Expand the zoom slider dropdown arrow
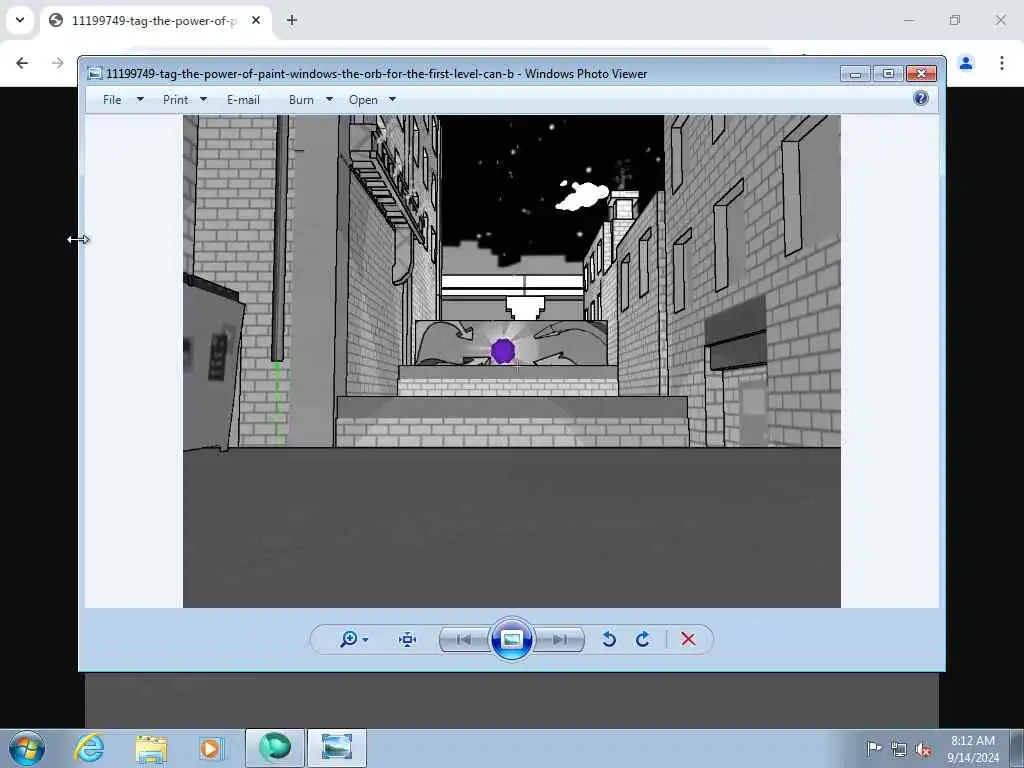This screenshot has height=768, width=1024. pos(365,639)
